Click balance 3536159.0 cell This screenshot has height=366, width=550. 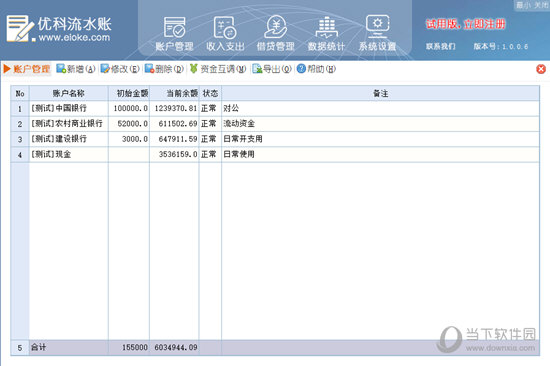(x=174, y=154)
